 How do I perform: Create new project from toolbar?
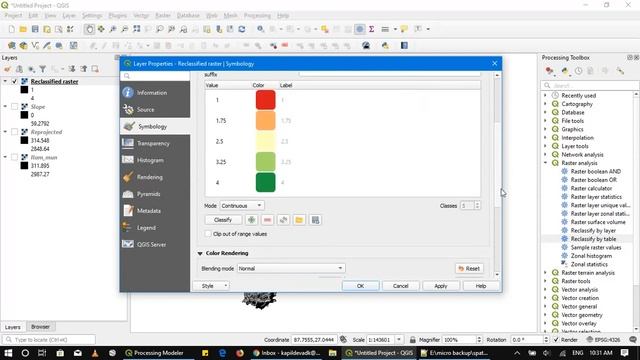coord(11,29)
